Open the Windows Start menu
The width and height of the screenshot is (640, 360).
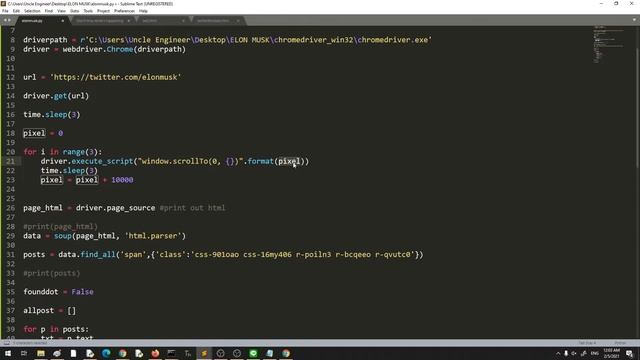point(8,353)
